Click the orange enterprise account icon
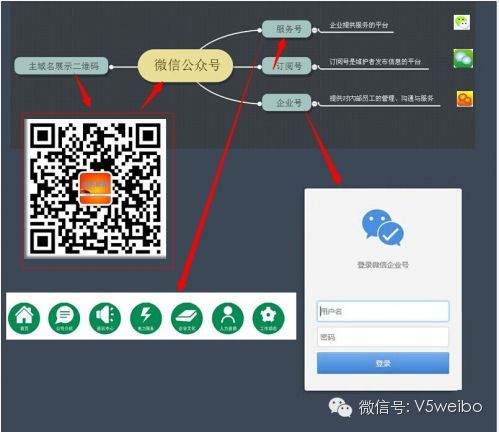Image resolution: width=499 pixels, height=432 pixels. 465,99
